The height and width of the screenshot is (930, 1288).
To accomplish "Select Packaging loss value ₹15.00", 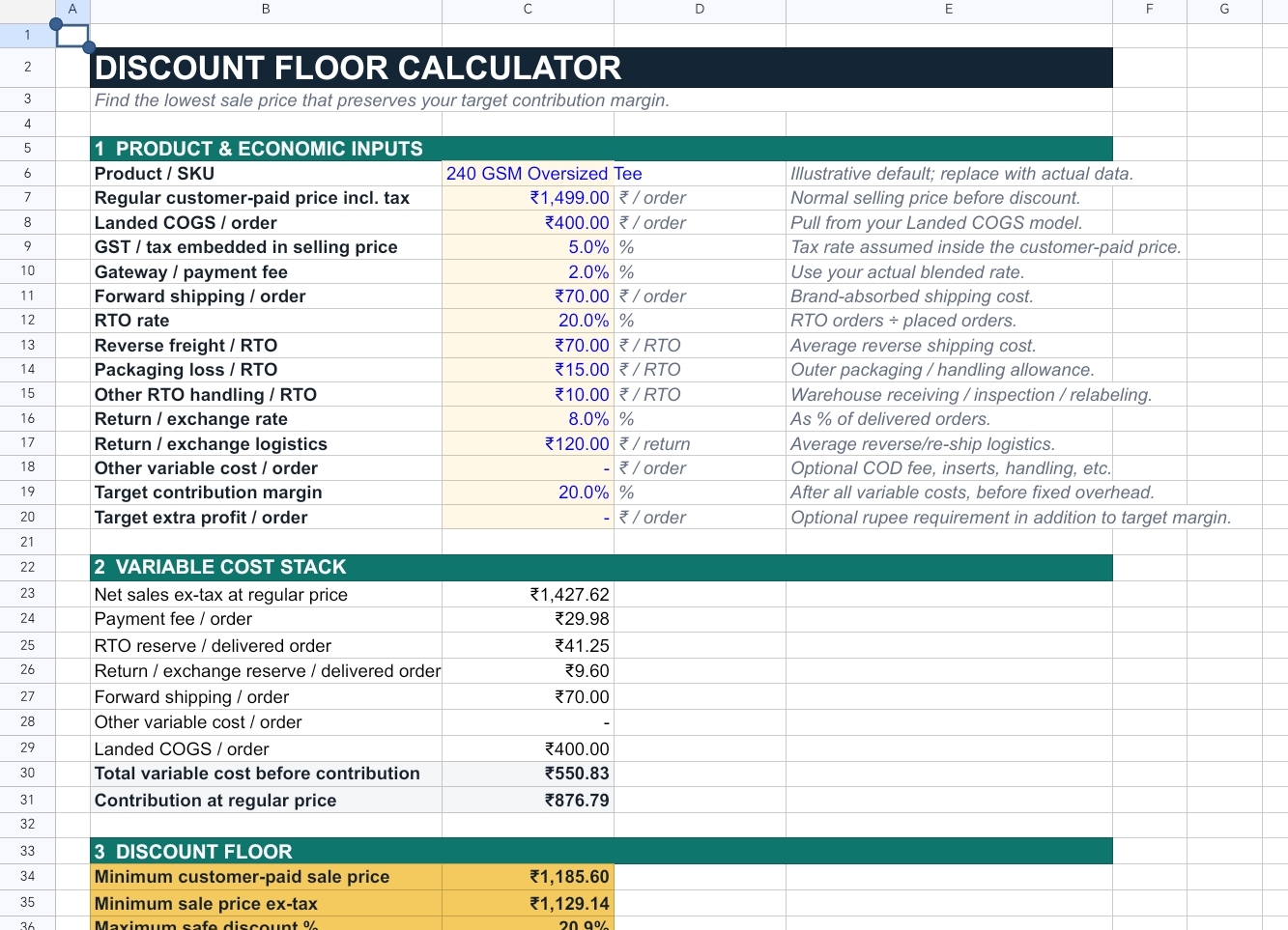I will [x=528, y=370].
